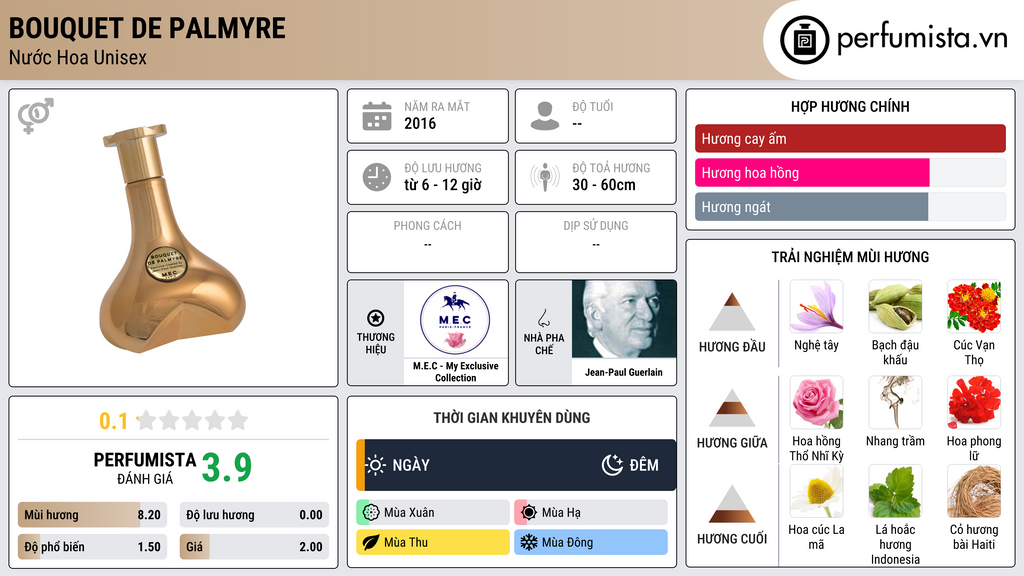Click the user rating value 0.1
The width and height of the screenshot is (1024, 576).
(x=113, y=421)
